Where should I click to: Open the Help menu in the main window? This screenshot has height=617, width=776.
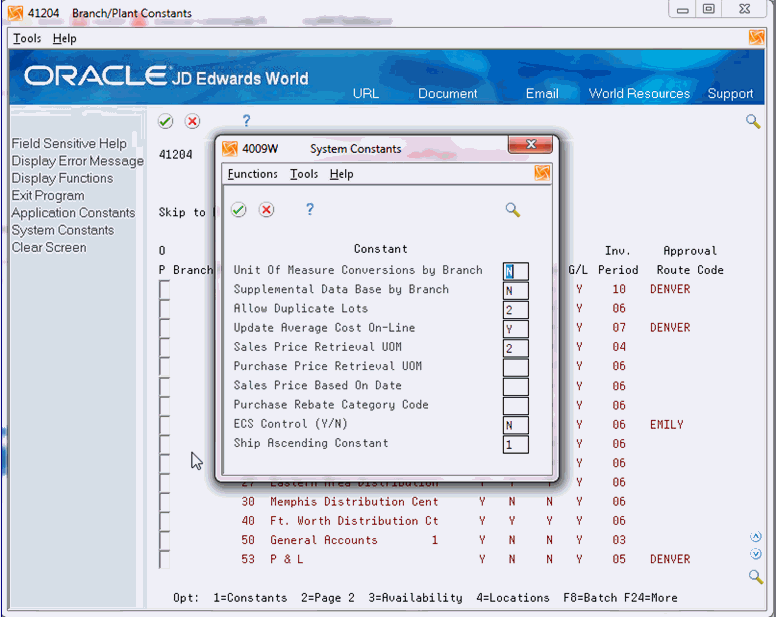click(64, 38)
